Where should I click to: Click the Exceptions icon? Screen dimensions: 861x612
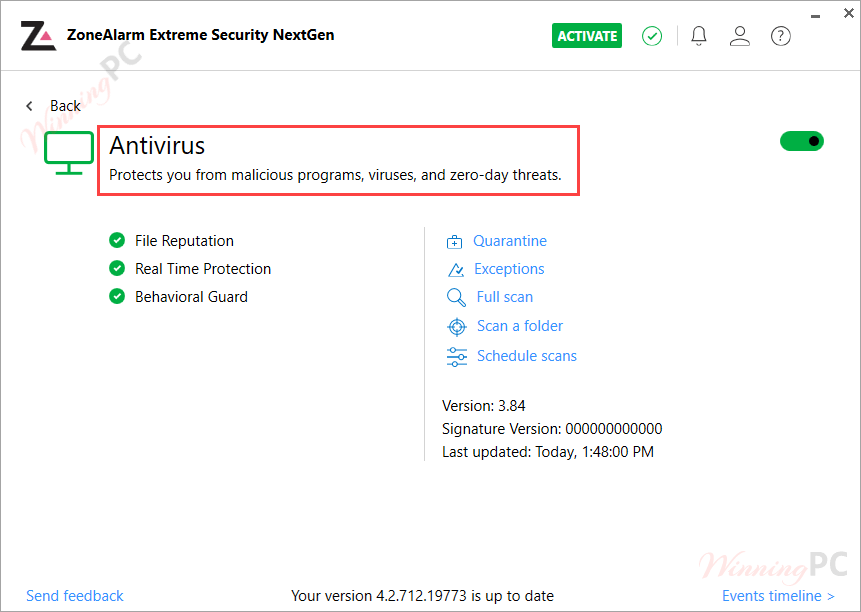coord(456,270)
